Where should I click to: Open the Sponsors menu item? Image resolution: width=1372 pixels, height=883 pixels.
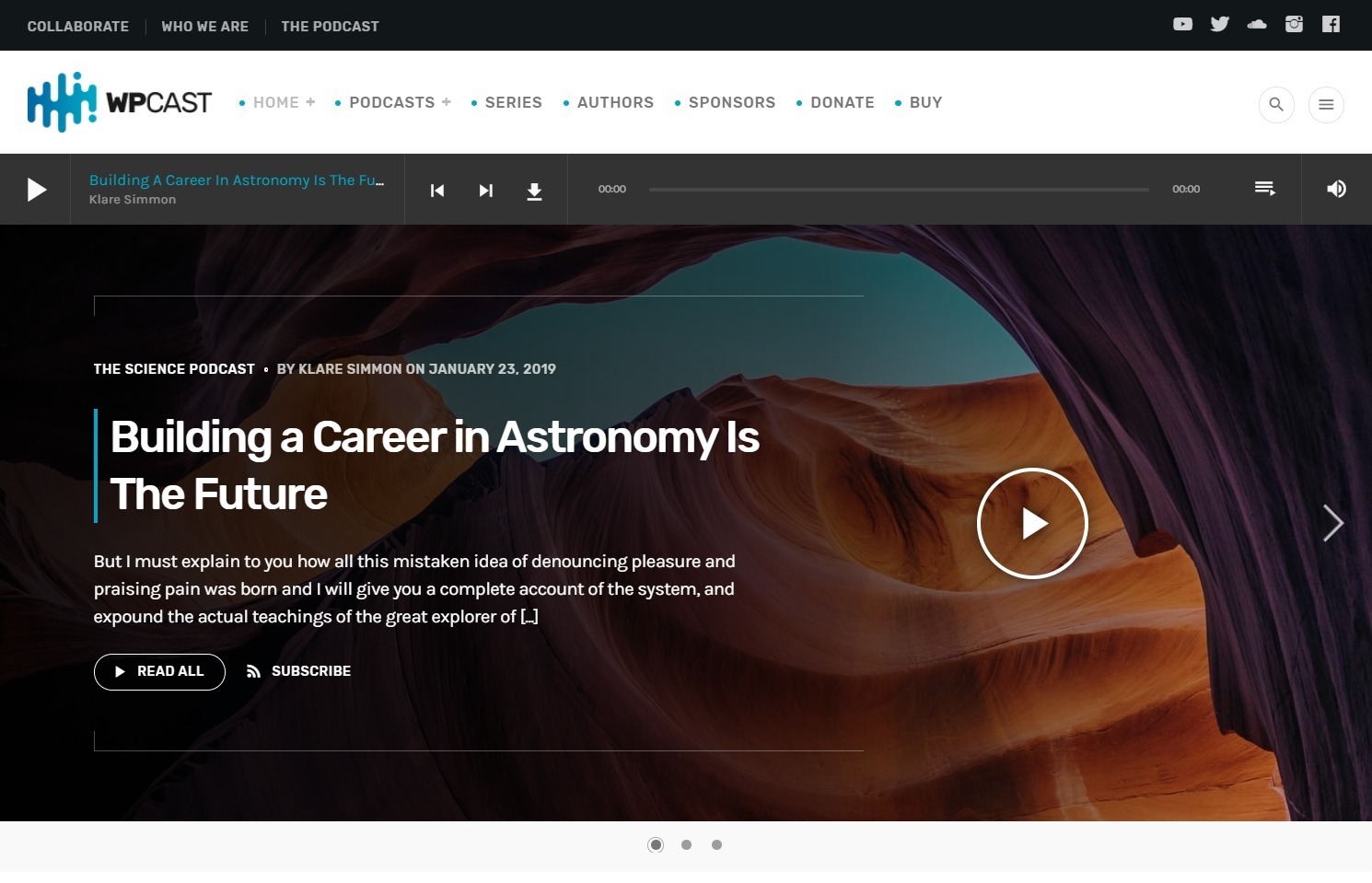[x=731, y=102]
